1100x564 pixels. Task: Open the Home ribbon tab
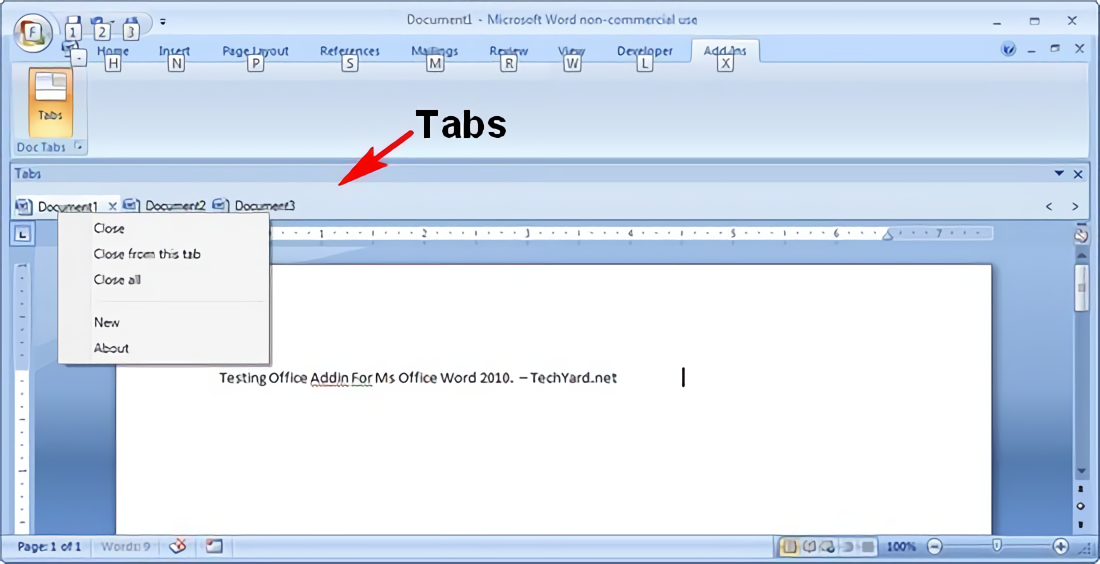(x=112, y=51)
